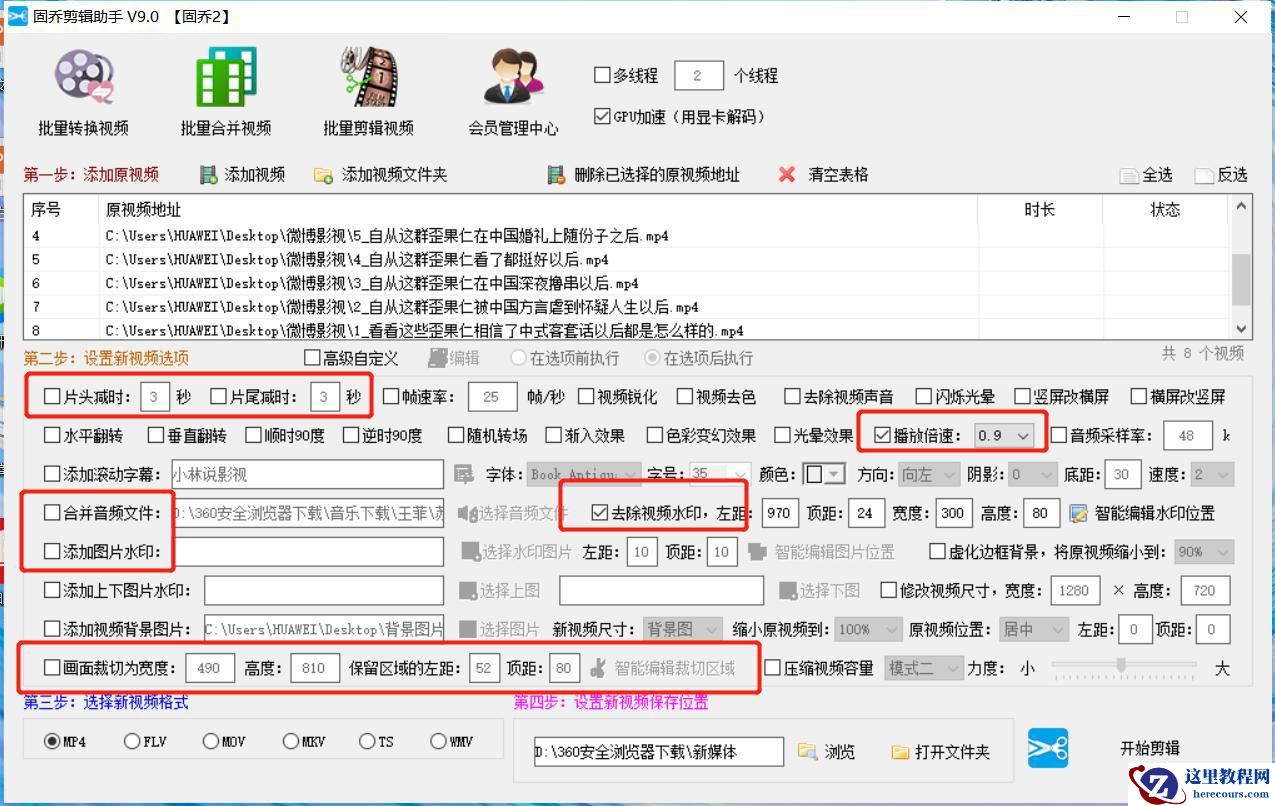Click 全选 to select all videos
Viewport: 1275px width, 806px height.
pyautogui.click(x=1147, y=174)
